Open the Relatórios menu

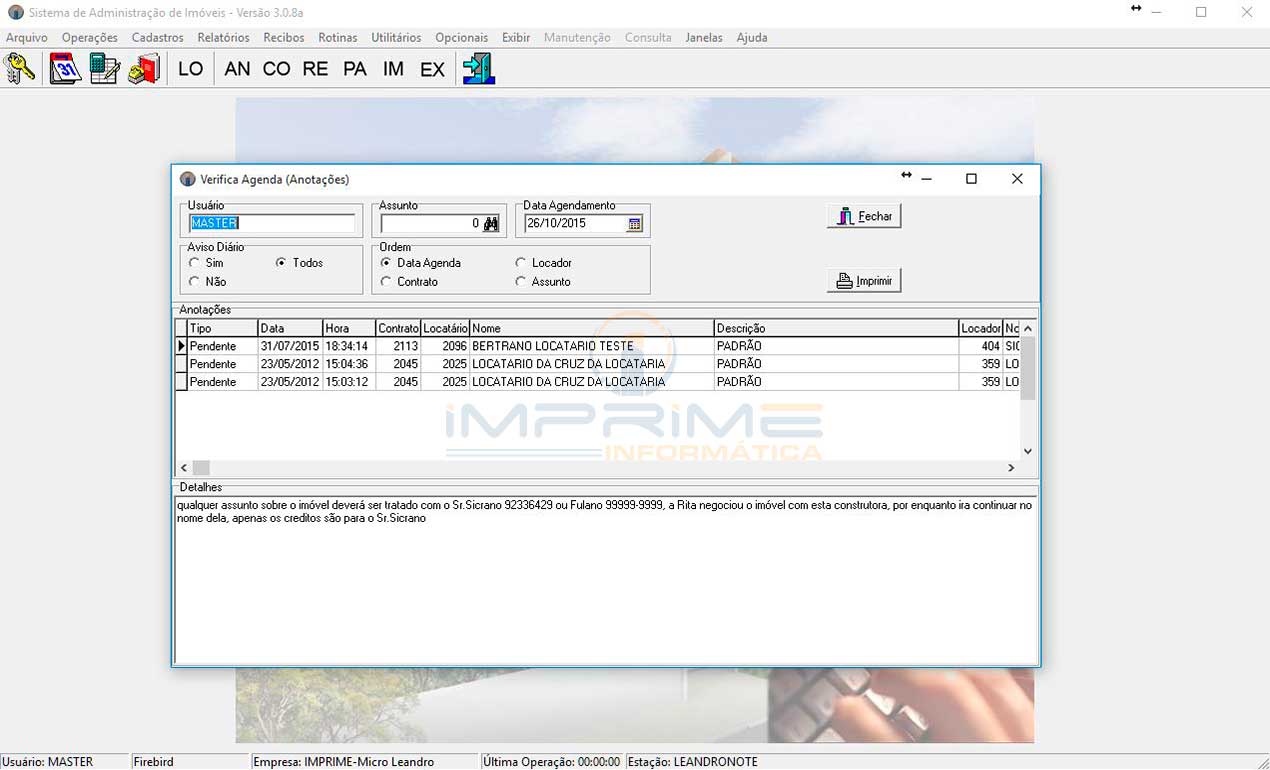click(x=223, y=37)
